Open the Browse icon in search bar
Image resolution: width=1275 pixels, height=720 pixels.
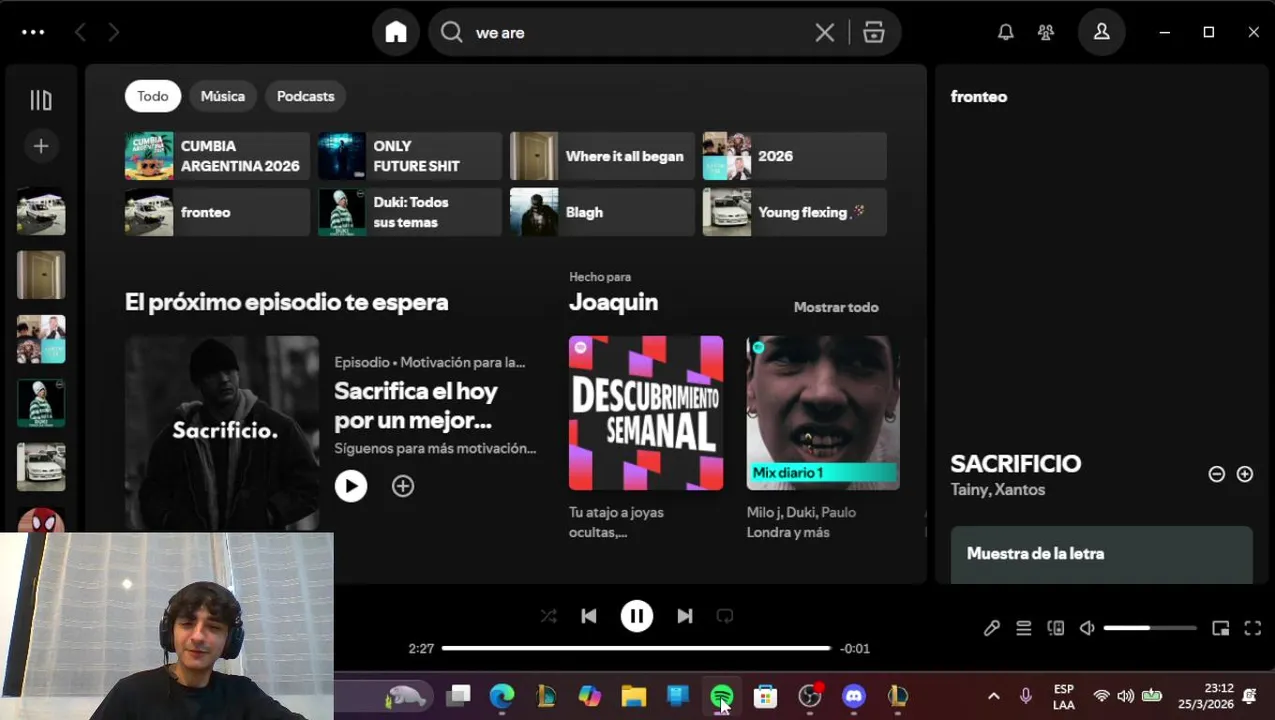click(x=874, y=33)
